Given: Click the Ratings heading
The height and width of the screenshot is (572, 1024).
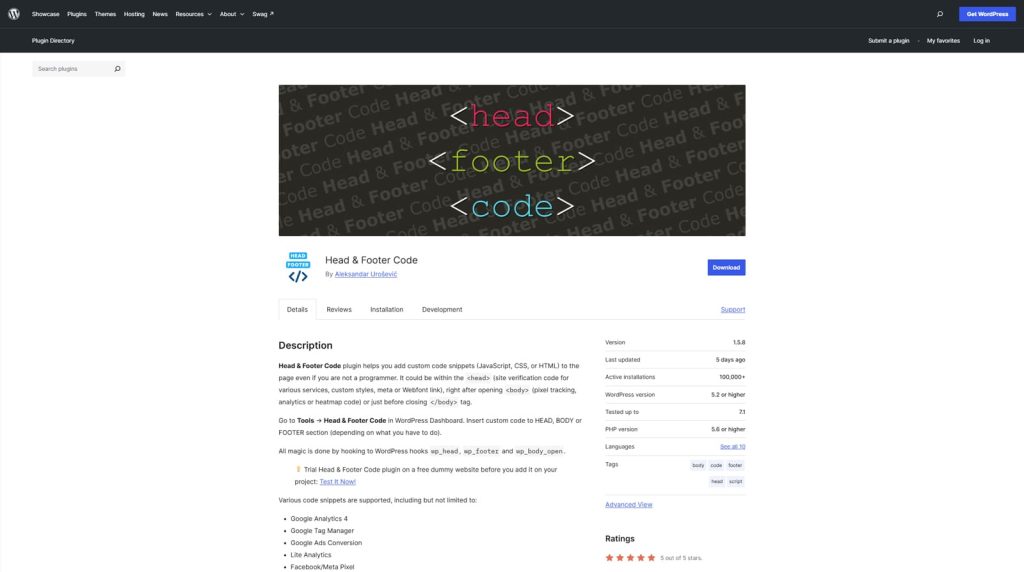Looking at the screenshot, I should click(620, 539).
